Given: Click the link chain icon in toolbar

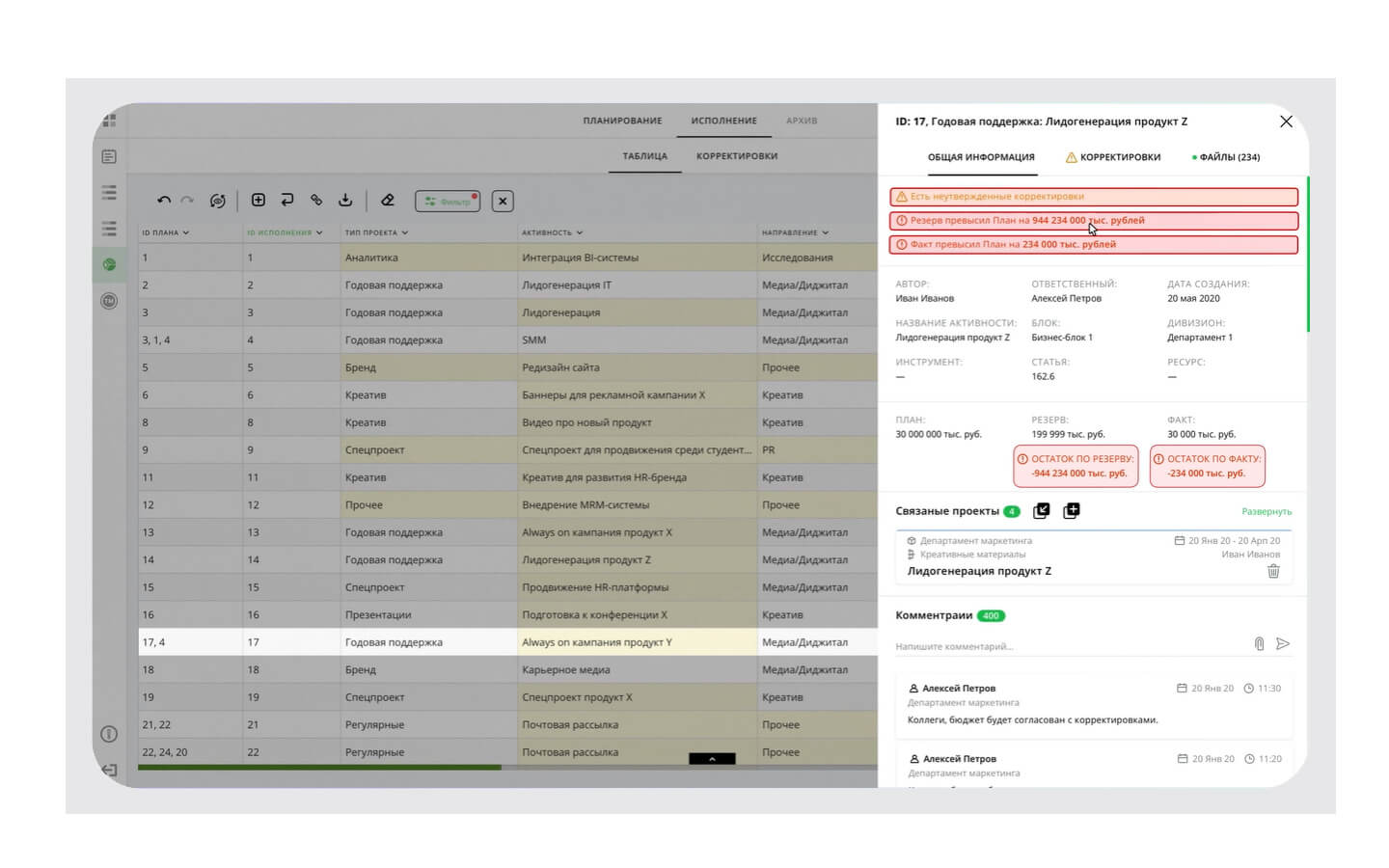Looking at the screenshot, I should (x=316, y=200).
